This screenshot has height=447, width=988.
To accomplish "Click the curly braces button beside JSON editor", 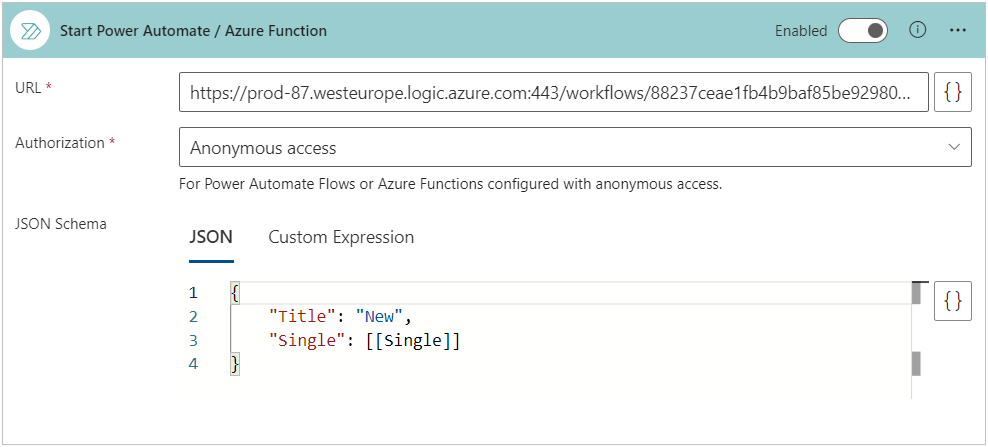I will pyautogui.click(x=953, y=301).
